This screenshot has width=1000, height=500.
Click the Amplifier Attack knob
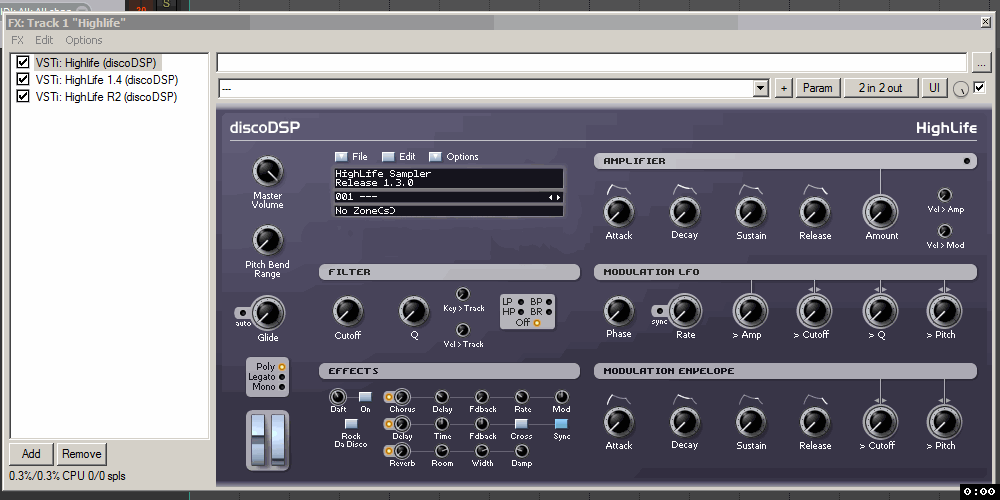[x=619, y=212]
